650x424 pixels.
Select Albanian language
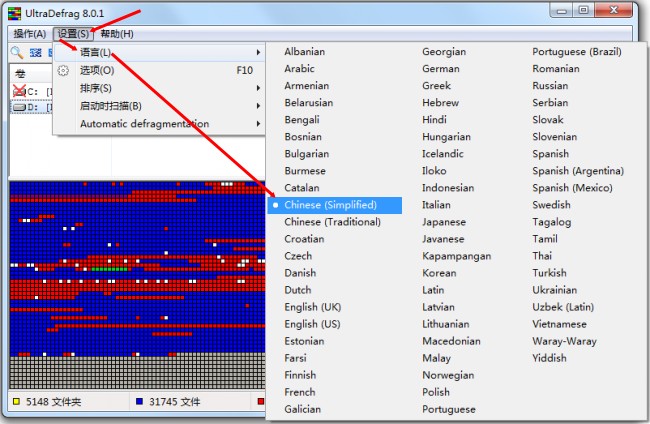coord(305,52)
